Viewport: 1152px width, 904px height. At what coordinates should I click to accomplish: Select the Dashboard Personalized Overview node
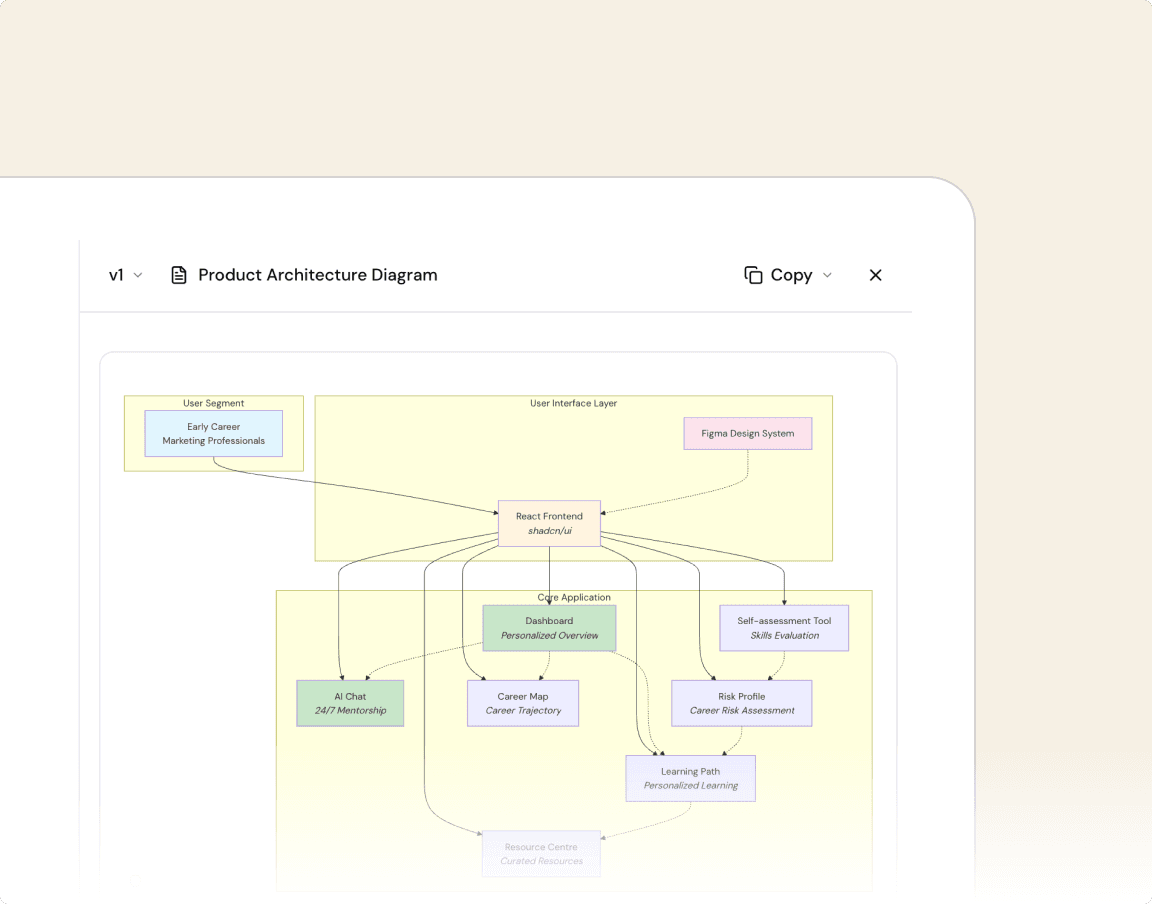click(549, 628)
